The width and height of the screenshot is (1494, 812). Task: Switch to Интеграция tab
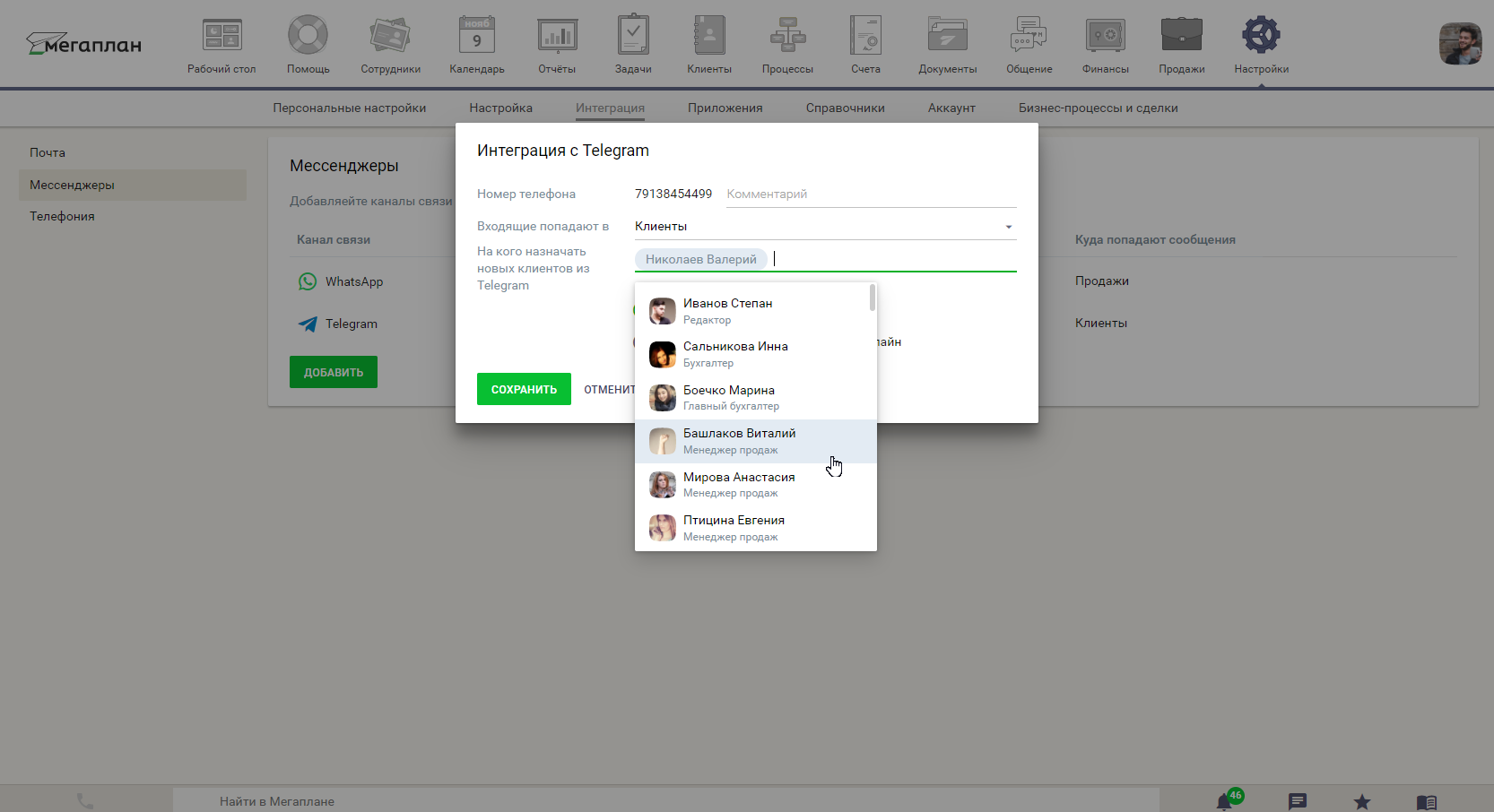coord(610,108)
